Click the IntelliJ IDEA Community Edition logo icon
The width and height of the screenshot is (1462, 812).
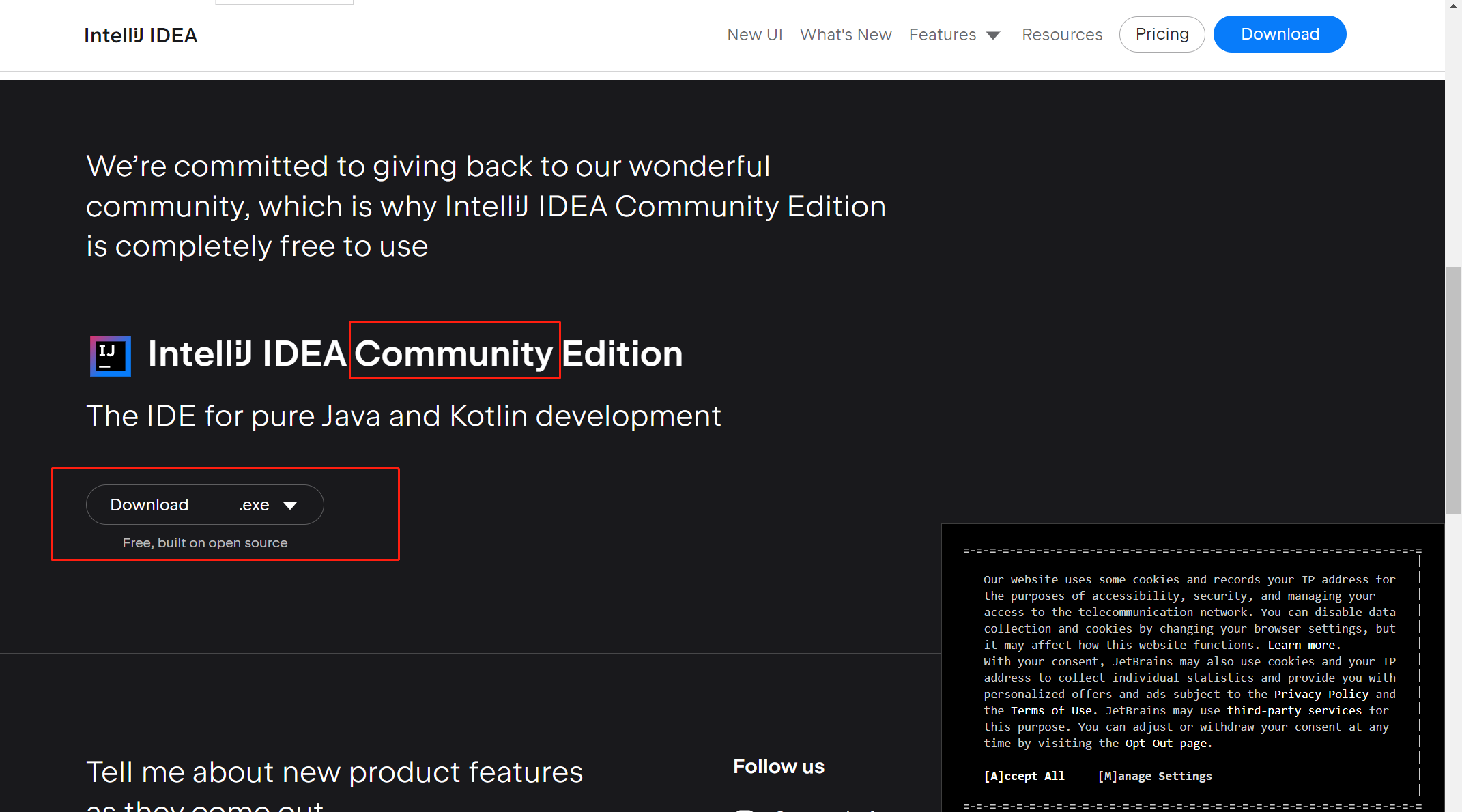(x=110, y=356)
